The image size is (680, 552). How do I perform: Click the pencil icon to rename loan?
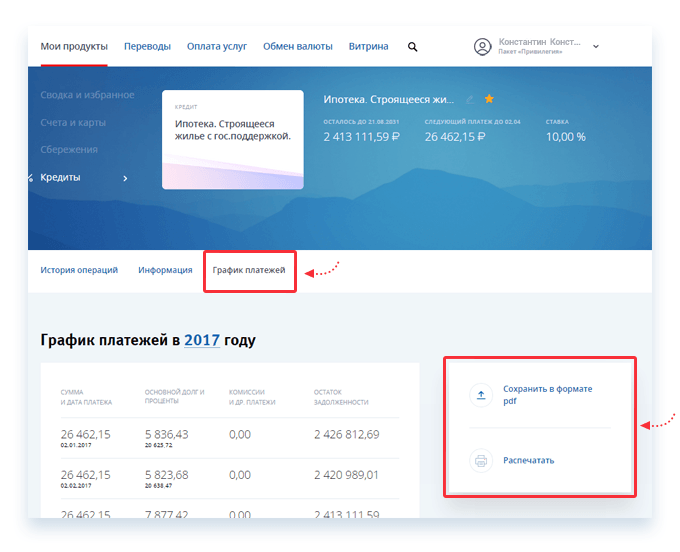(x=469, y=100)
